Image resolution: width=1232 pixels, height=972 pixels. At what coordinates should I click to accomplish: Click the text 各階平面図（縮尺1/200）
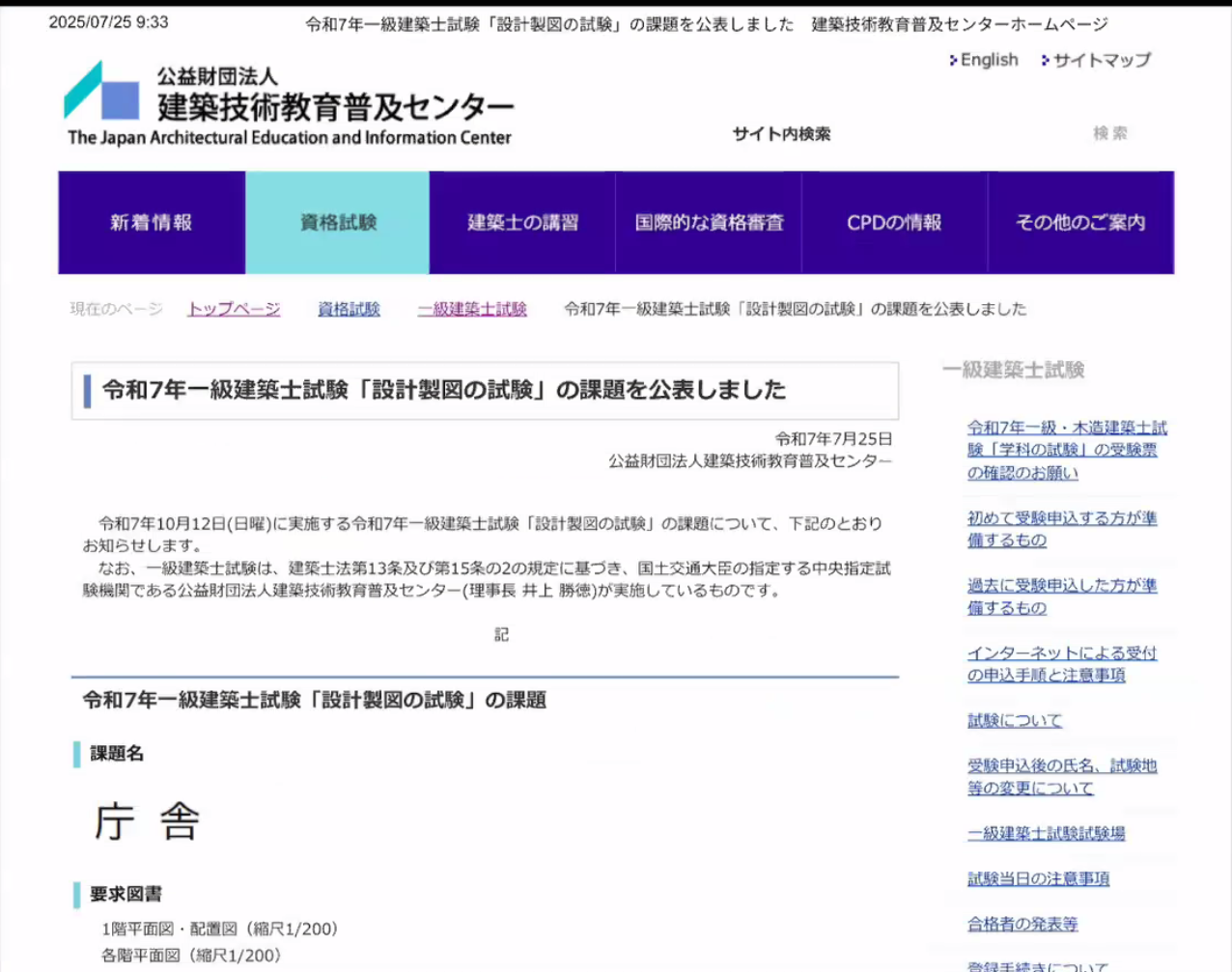[x=191, y=955]
